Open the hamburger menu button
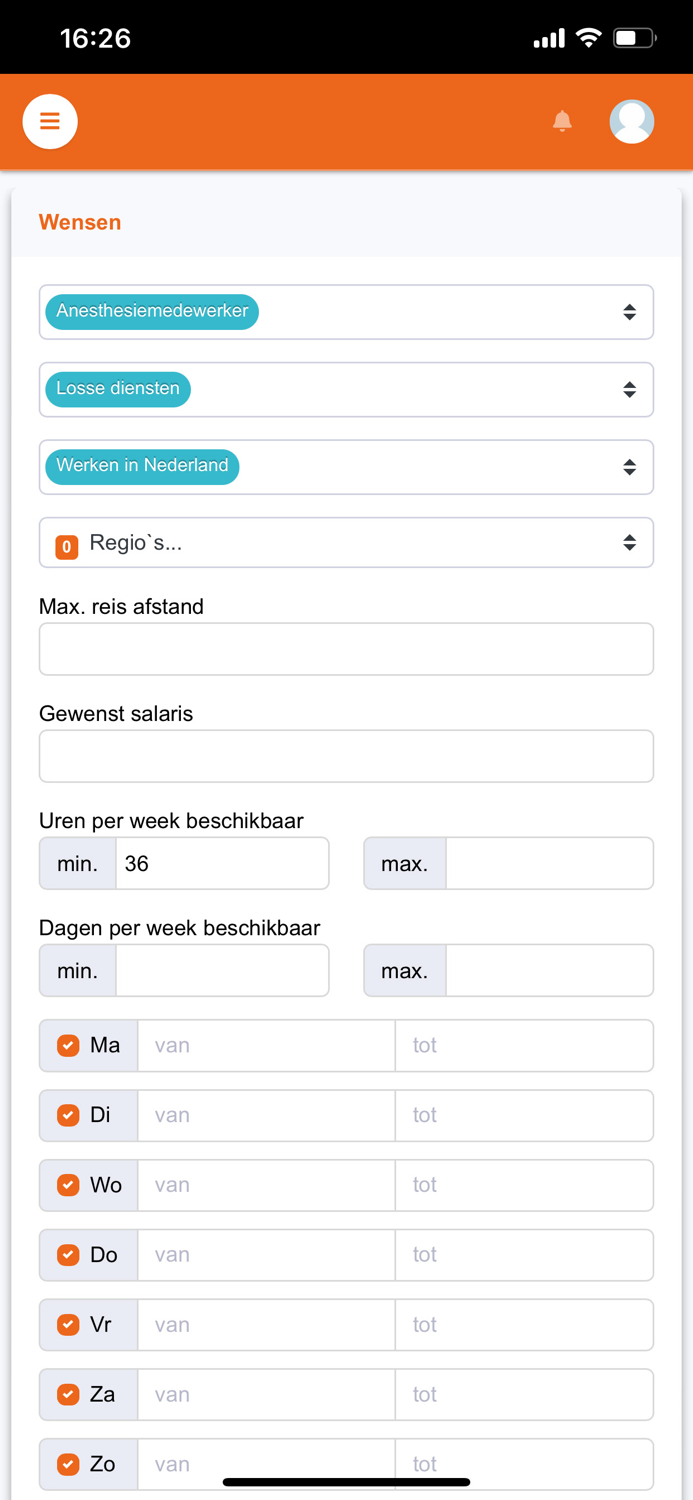Viewport: 693px width, 1500px height. click(50, 121)
